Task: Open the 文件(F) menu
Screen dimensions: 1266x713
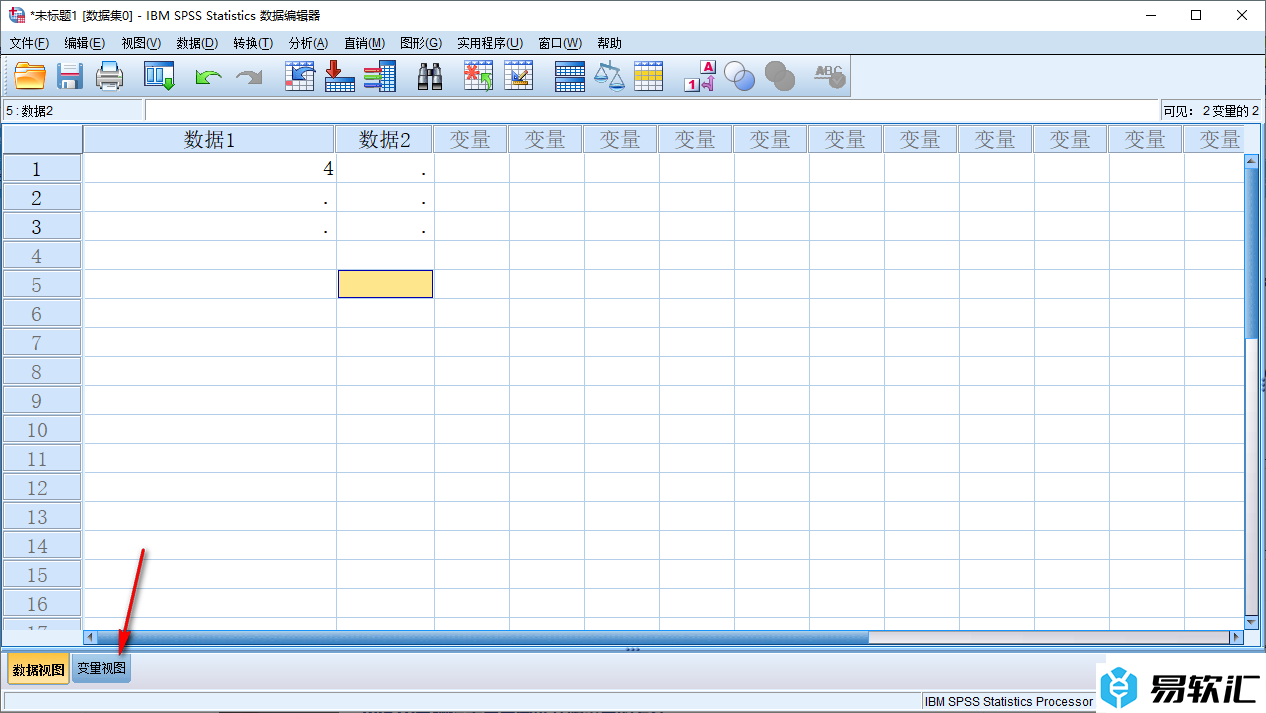Action: pos(29,43)
